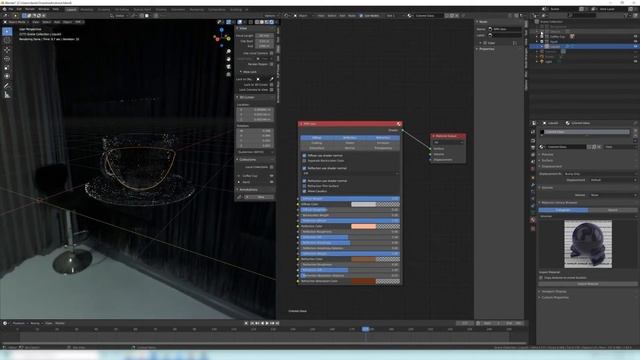Open the Texture properties tab icon

coord(533,229)
